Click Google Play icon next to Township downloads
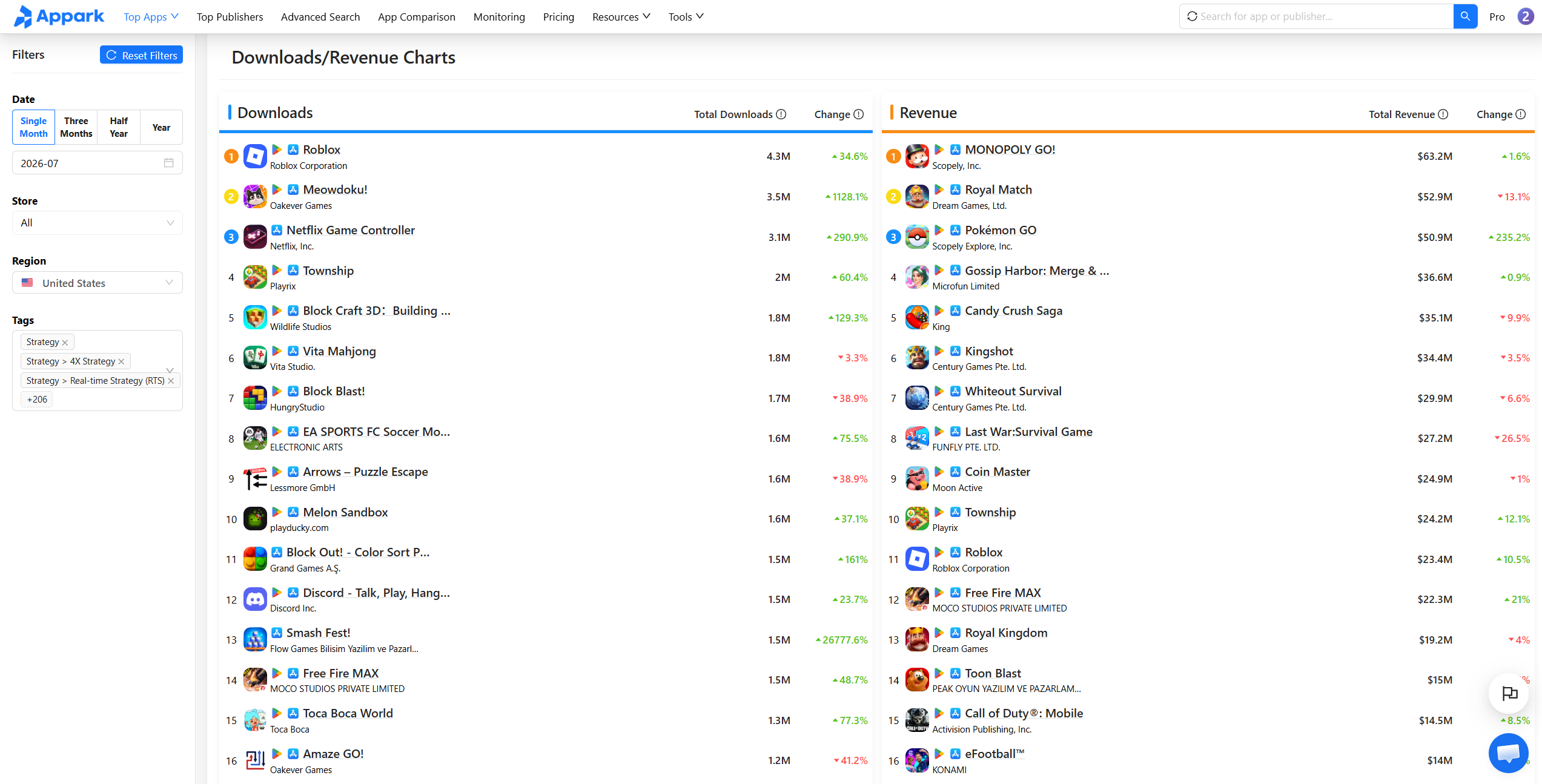 pyautogui.click(x=277, y=270)
